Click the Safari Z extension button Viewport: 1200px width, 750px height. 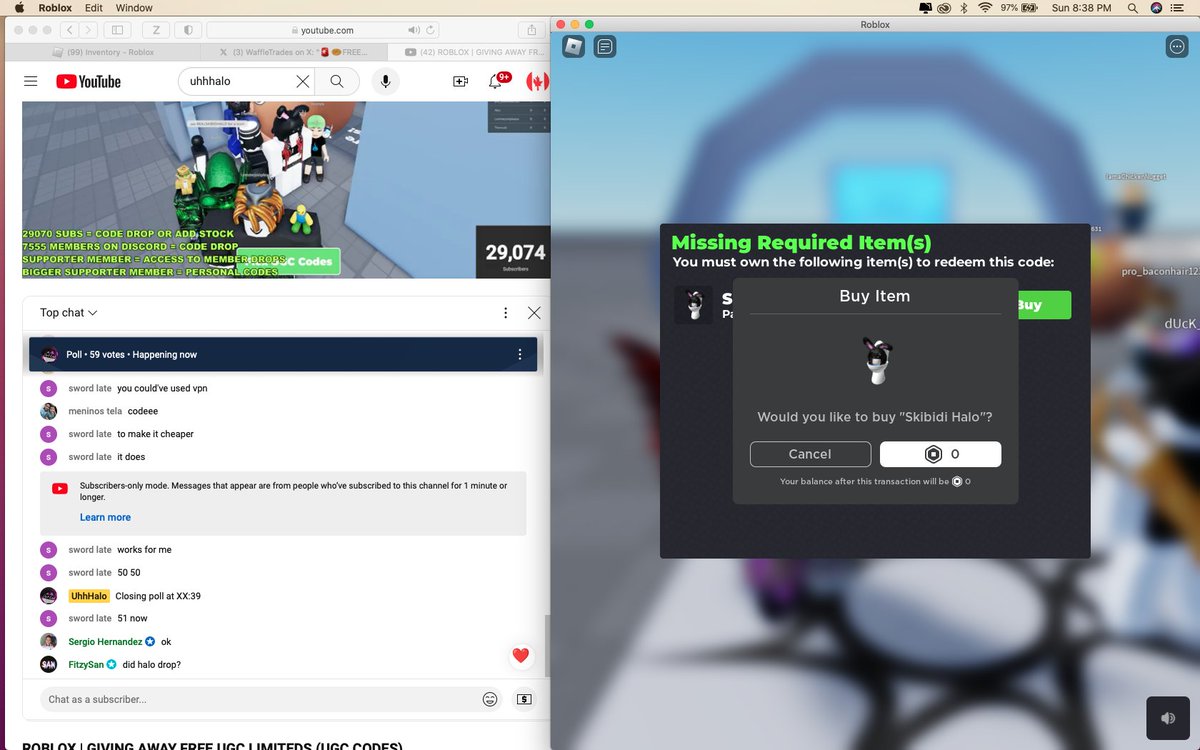(x=157, y=31)
